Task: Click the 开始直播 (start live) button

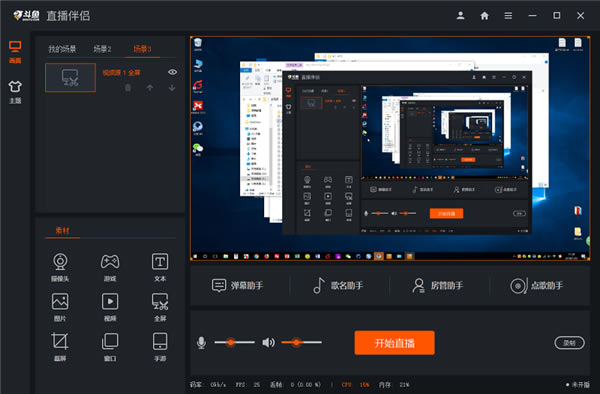Action: click(x=395, y=343)
